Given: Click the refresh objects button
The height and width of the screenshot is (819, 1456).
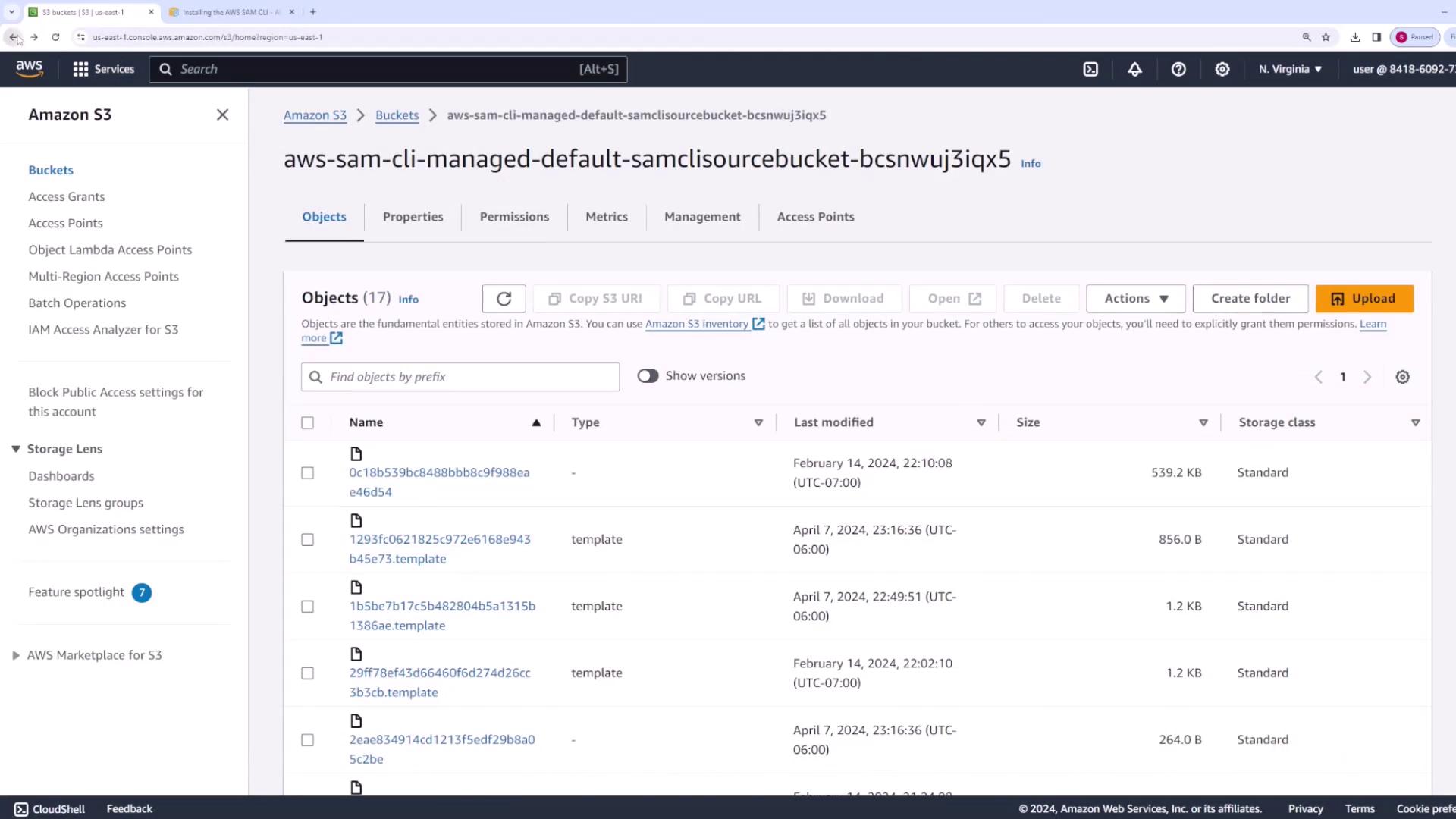Looking at the screenshot, I should (x=504, y=299).
